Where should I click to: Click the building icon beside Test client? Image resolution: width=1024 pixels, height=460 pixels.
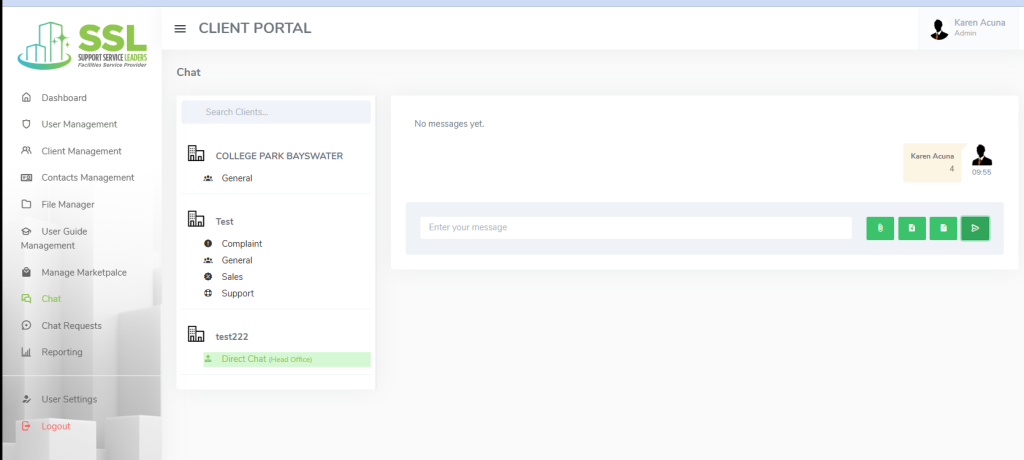point(196,219)
